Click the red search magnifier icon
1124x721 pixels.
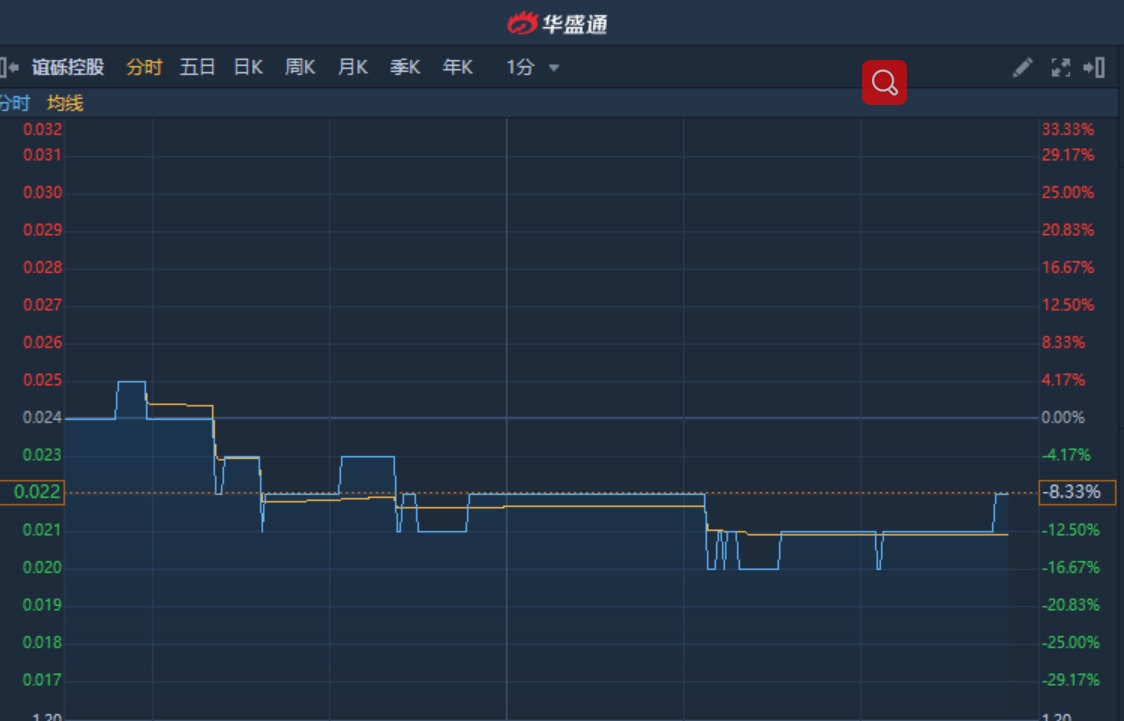[x=884, y=82]
